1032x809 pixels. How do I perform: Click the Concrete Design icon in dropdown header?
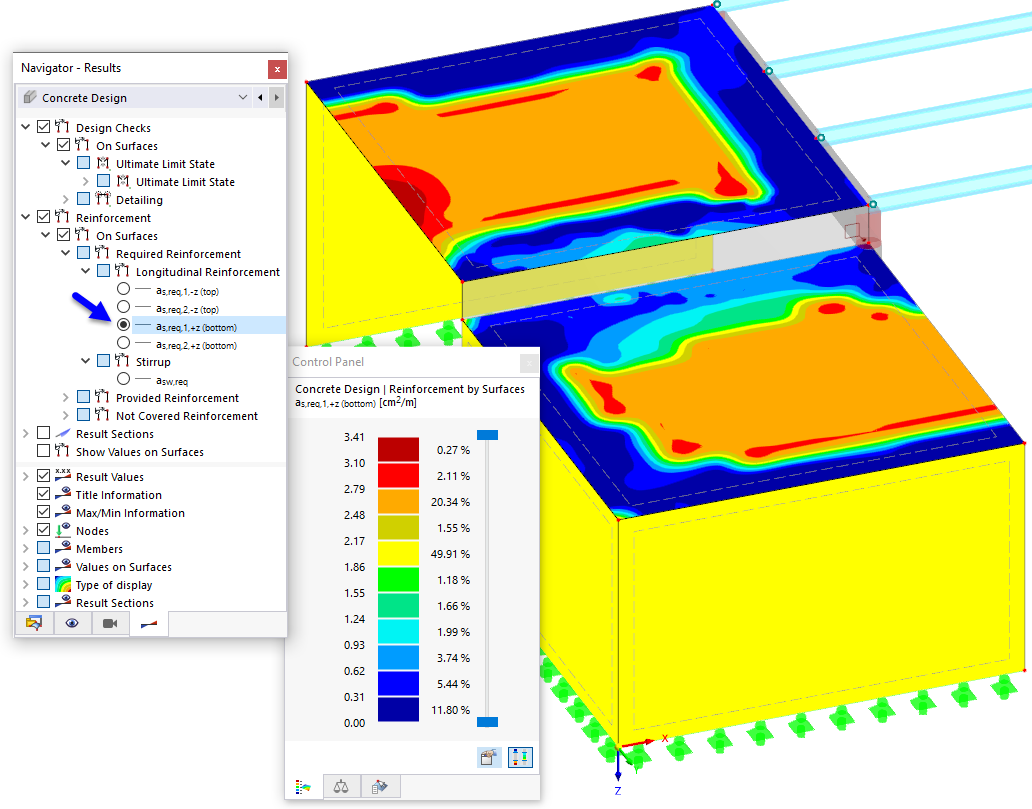(x=30, y=97)
